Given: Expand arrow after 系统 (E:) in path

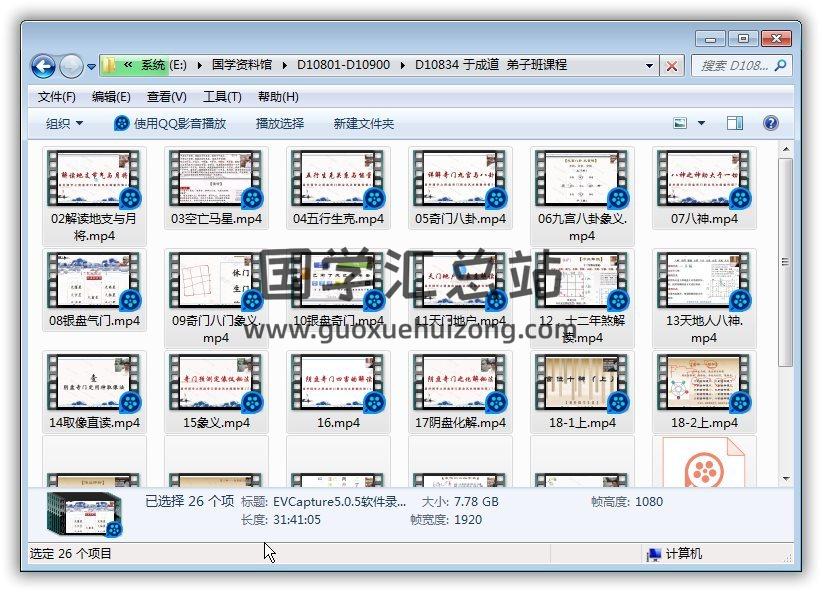Looking at the screenshot, I should point(199,66).
